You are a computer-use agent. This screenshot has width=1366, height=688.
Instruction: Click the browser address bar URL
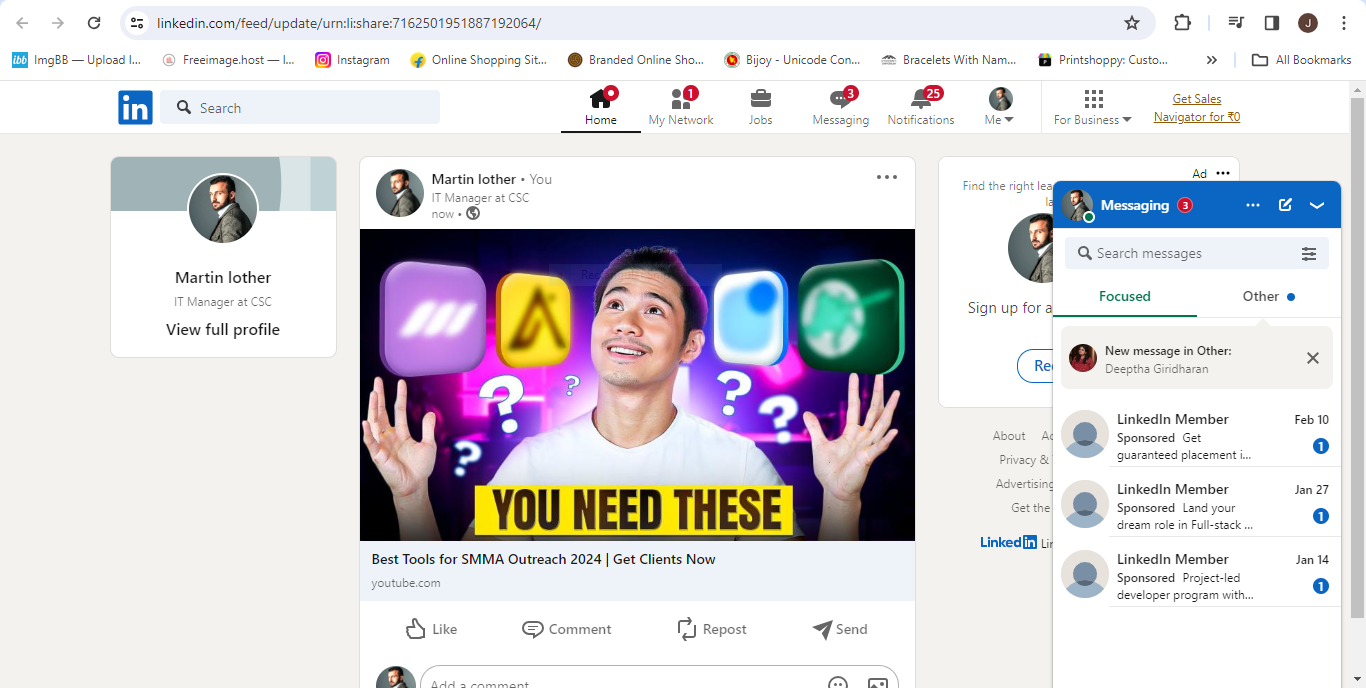(x=349, y=23)
